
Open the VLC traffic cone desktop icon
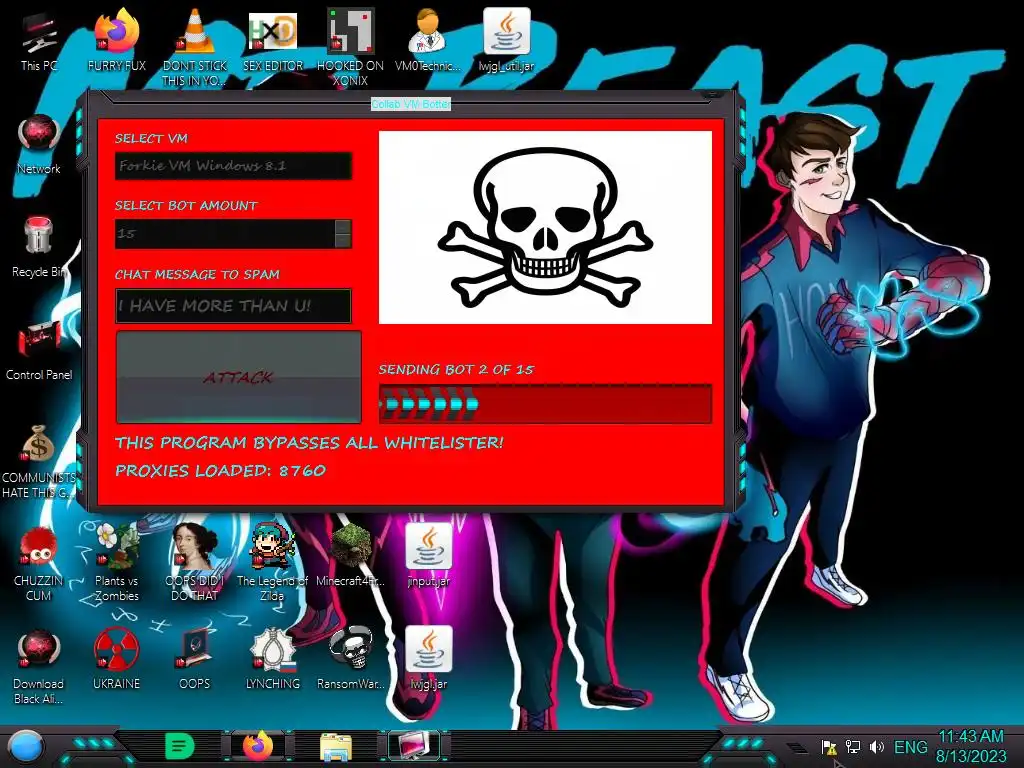[195, 46]
